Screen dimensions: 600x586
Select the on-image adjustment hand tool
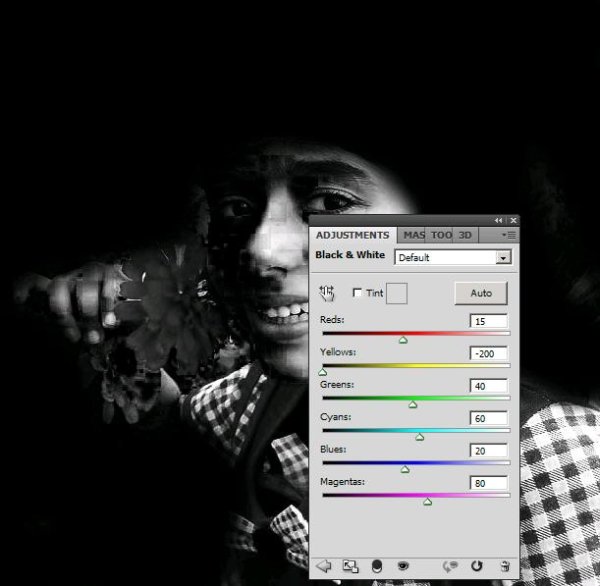point(327,293)
